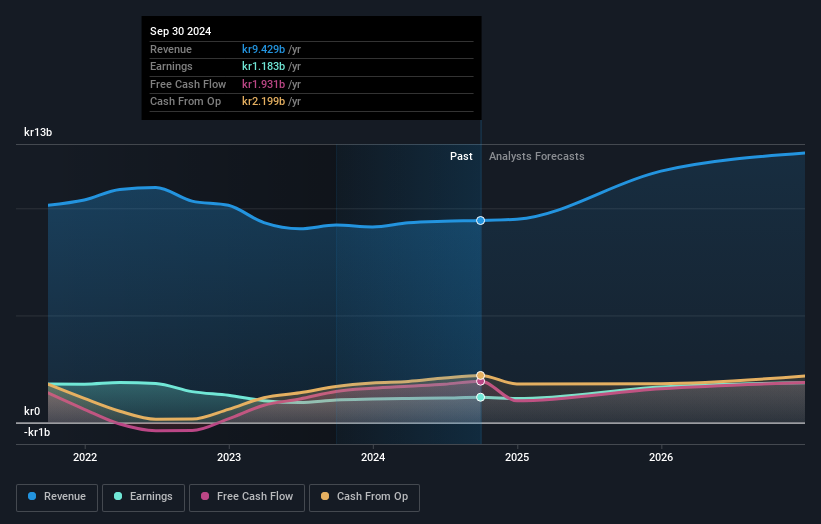The image size is (821, 524).
Task: Click the Earnings row label in tooltip
Action: (x=171, y=66)
